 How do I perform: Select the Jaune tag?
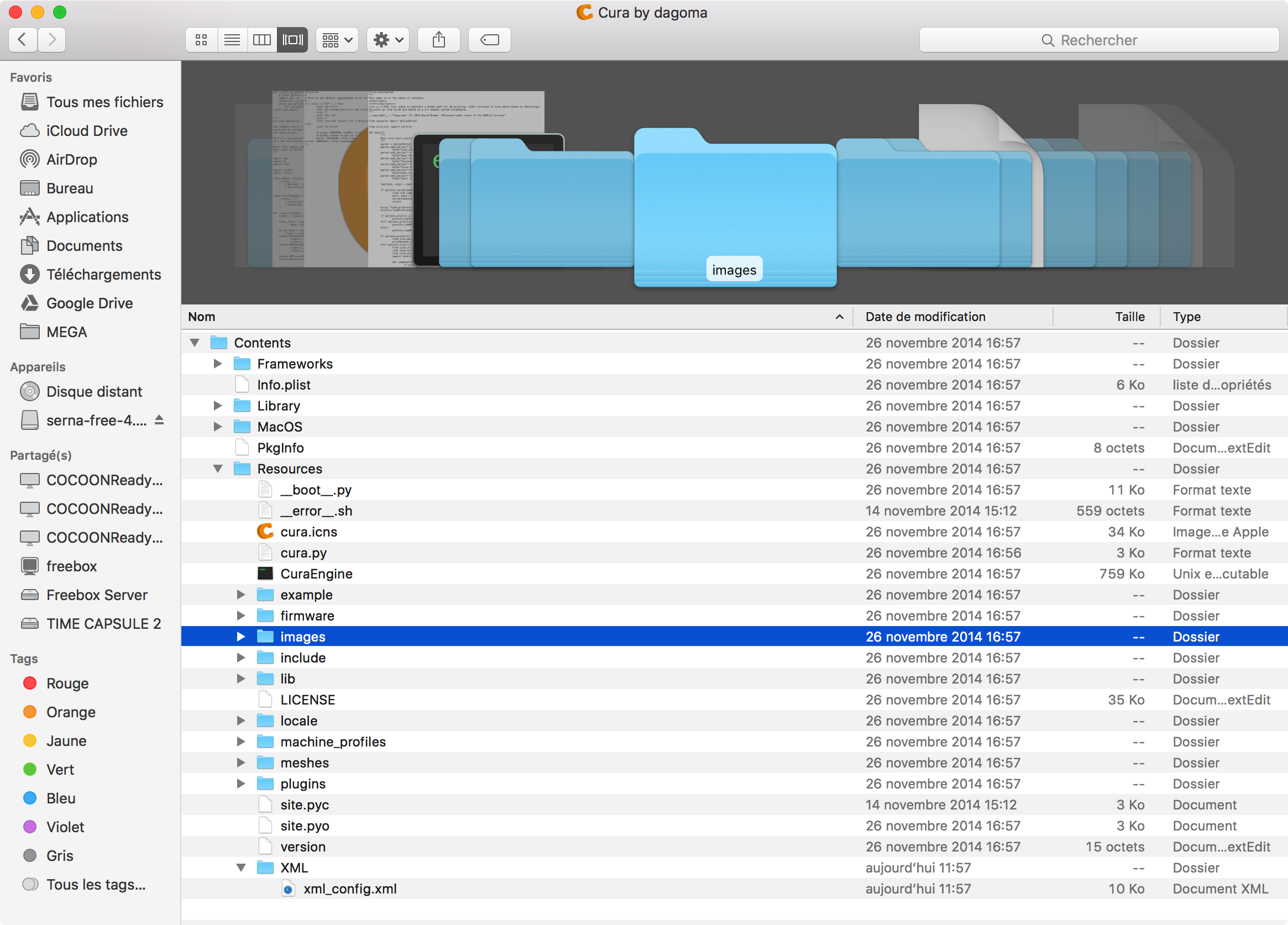click(55, 741)
